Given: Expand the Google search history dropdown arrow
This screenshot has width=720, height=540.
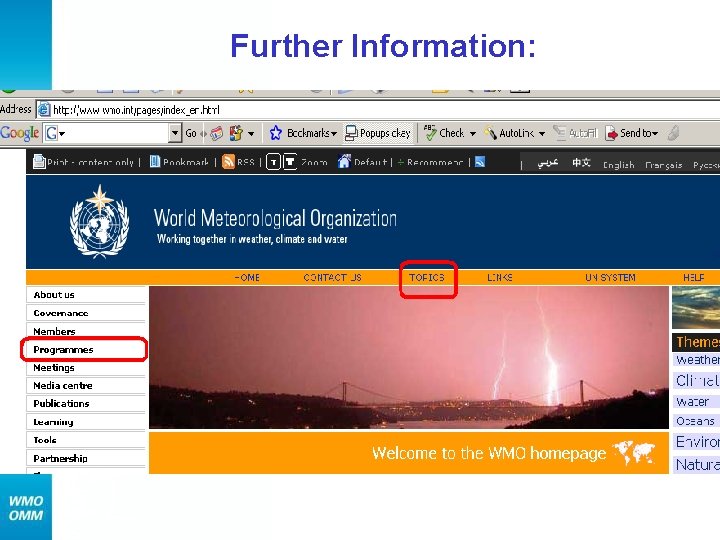Looking at the screenshot, I should click(175, 134).
